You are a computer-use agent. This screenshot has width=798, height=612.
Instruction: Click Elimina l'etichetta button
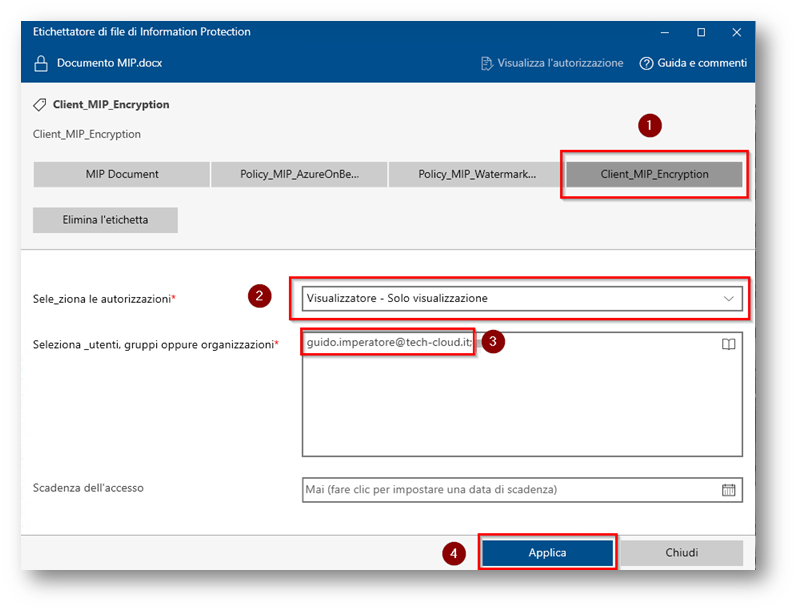105,220
